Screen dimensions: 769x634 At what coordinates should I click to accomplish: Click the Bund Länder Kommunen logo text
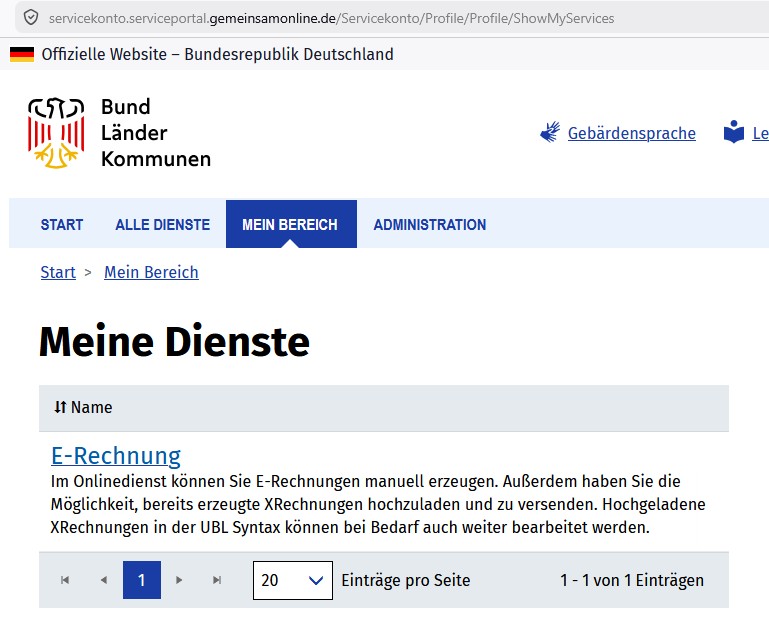coord(156,133)
